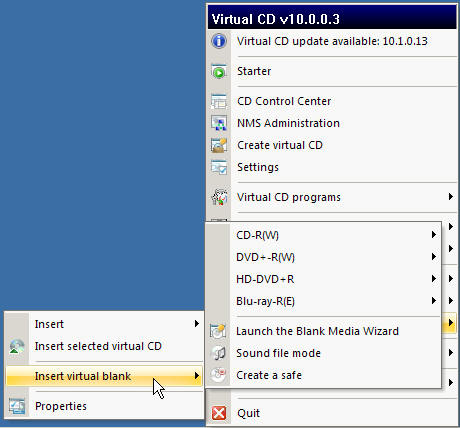Click the Sound file mode music note icon

218,353
